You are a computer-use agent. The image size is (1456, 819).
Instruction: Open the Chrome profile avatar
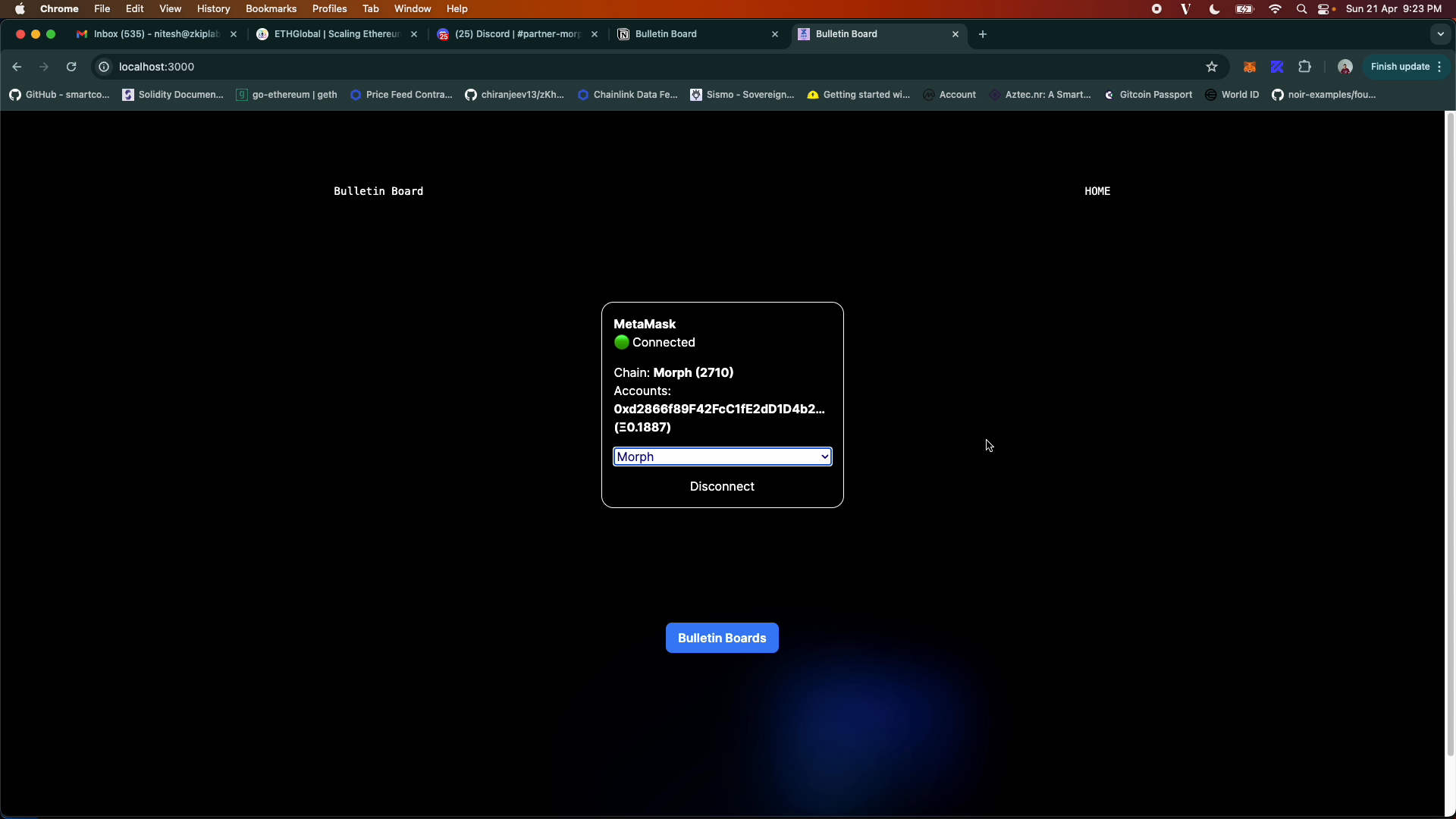pos(1345,67)
